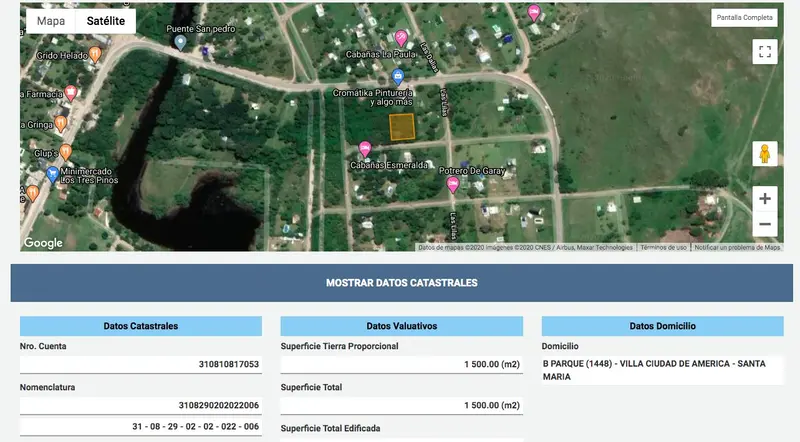Click the value 31 - 08 - 29 - 02 - 02 - 022 - 006
Screen dimensions: 800x442
(141, 427)
